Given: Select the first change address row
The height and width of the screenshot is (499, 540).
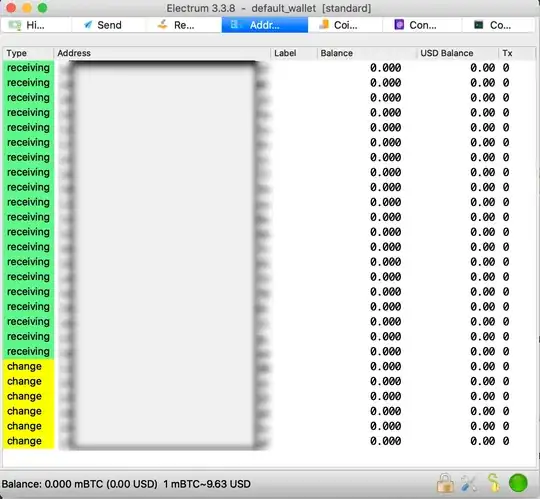Looking at the screenshot, I should click(269, 366).
